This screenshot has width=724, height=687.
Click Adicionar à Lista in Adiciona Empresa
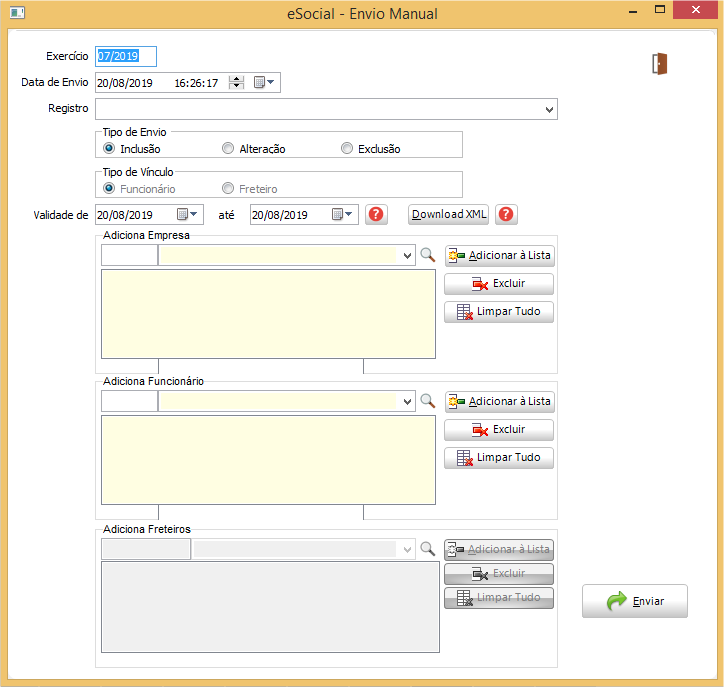coord(500,255)
